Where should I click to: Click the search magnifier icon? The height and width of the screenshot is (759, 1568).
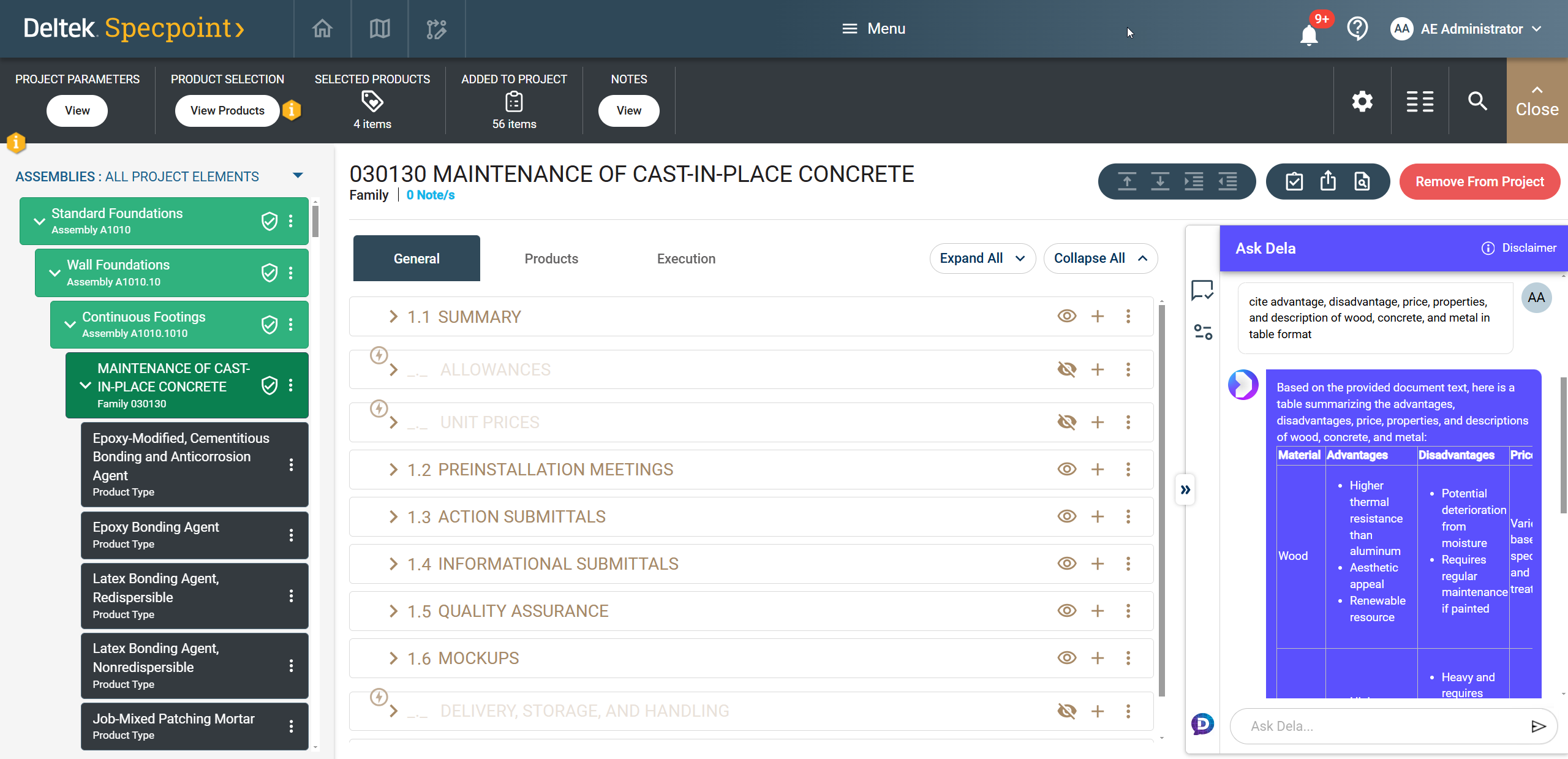(x=1477, y=102)
